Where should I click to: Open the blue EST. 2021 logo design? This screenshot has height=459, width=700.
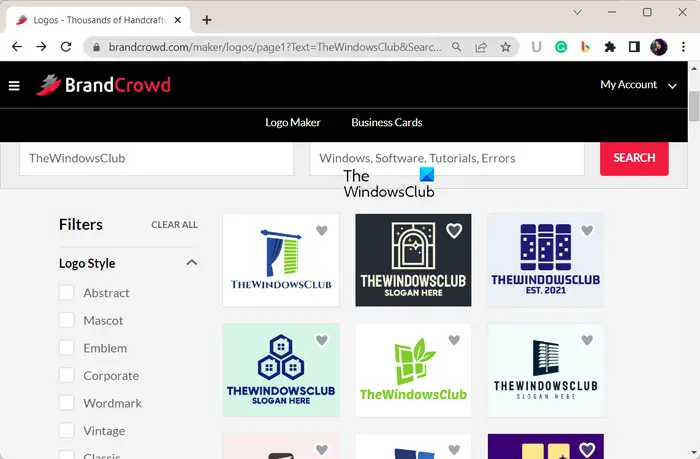tap(546, 260)
